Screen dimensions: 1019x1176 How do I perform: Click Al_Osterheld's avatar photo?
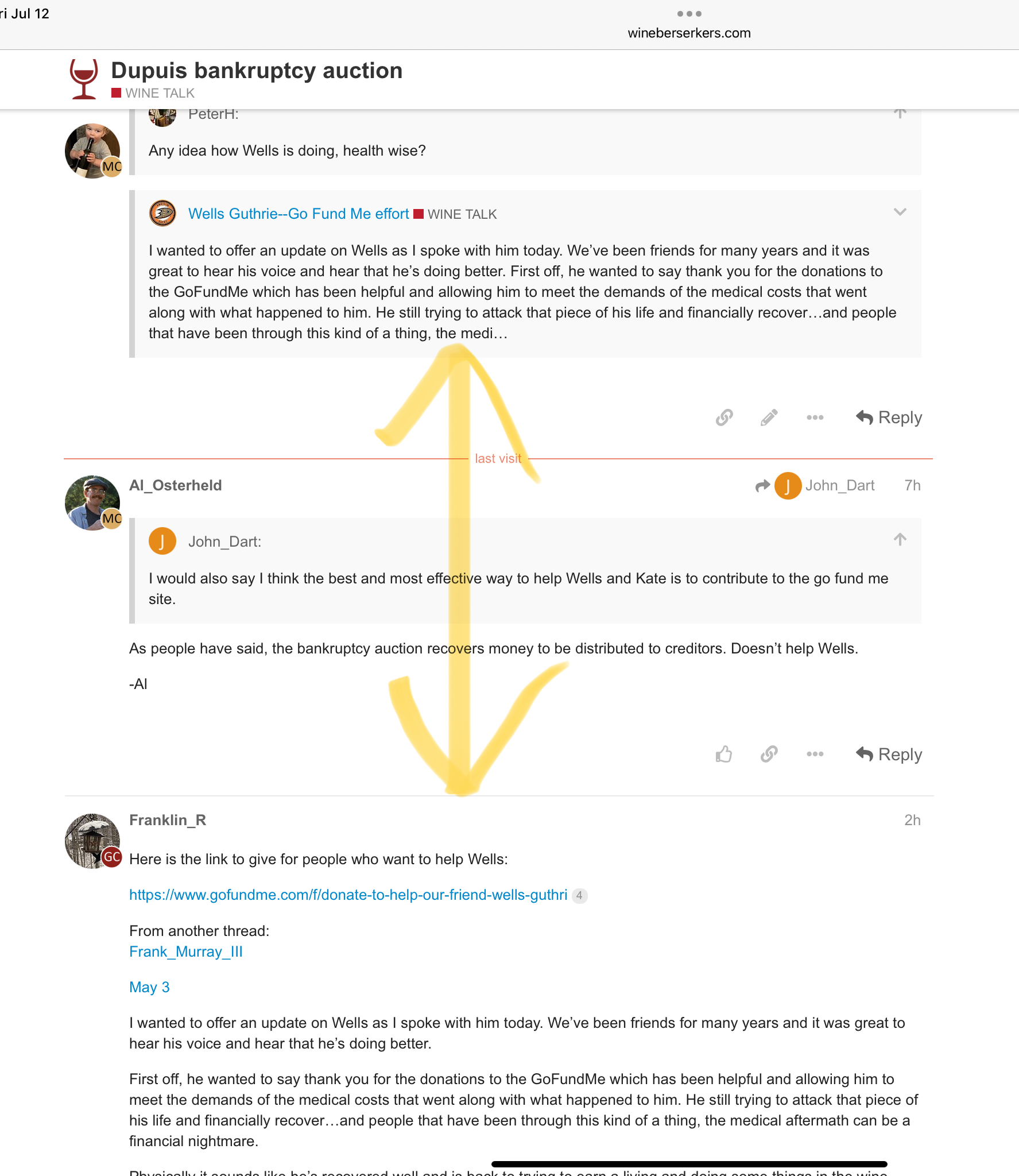[92, 502]
